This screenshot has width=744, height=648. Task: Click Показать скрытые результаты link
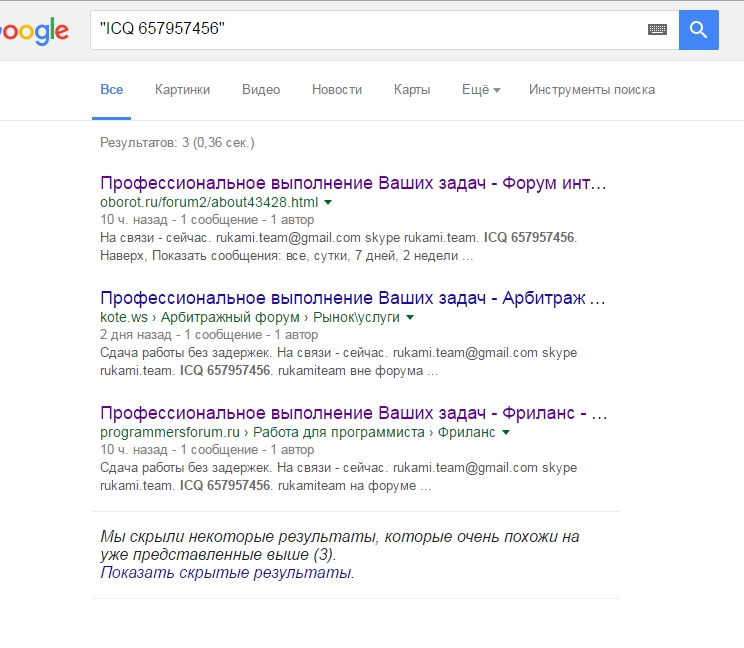coord(227,573)
